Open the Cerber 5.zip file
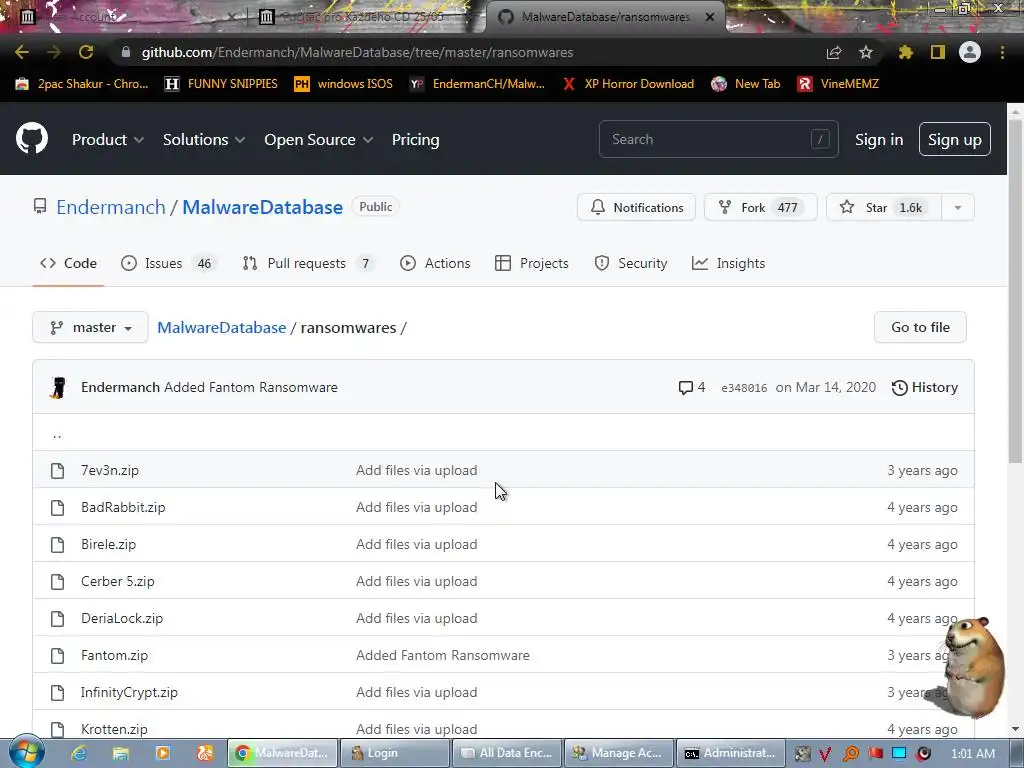The height and width of the screenshot is (768, 1024). coord(118,581)
